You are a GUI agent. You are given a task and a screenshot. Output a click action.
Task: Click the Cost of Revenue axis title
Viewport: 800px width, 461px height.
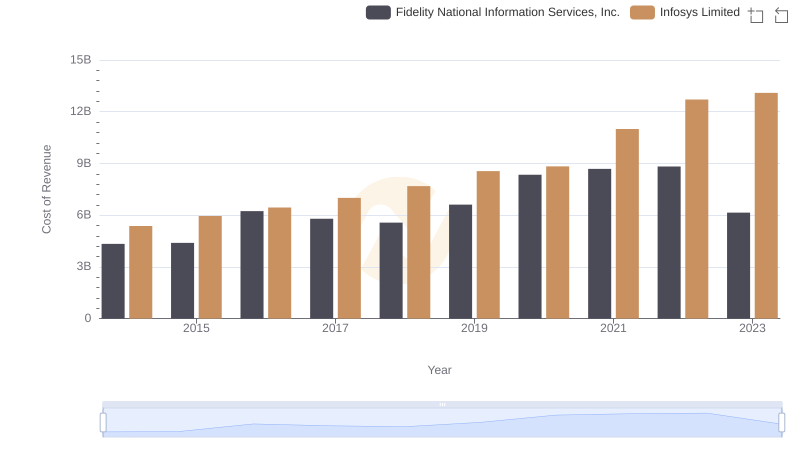pyautogui.click(x=46, y=189)
